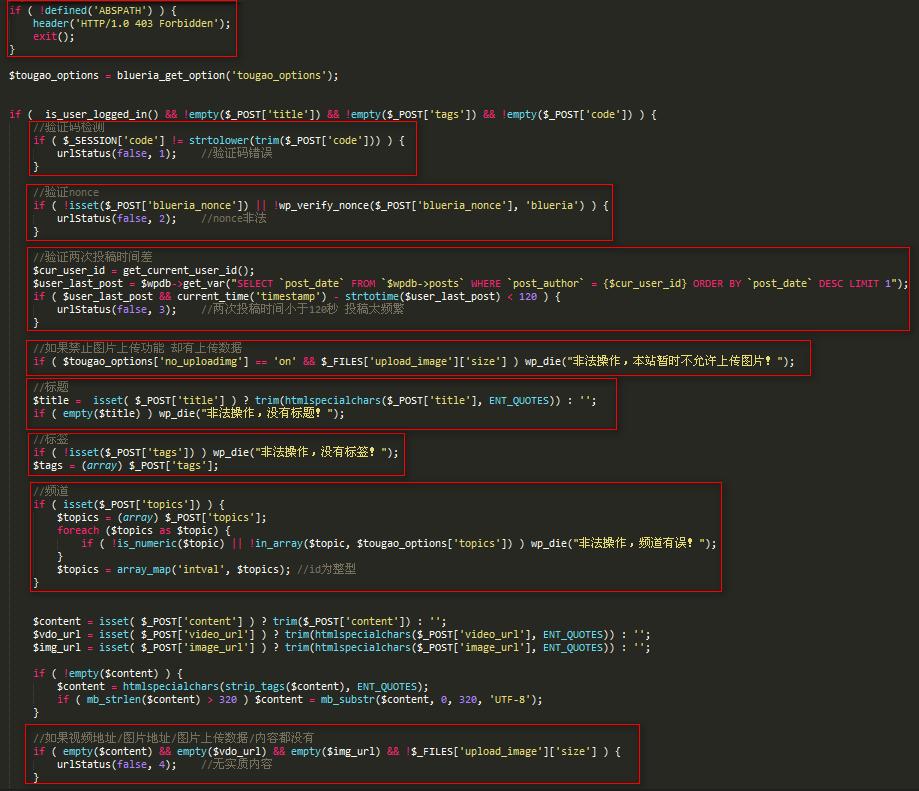
Task: Place cursor on the //标题 comment
Action: tap(51, 387)
